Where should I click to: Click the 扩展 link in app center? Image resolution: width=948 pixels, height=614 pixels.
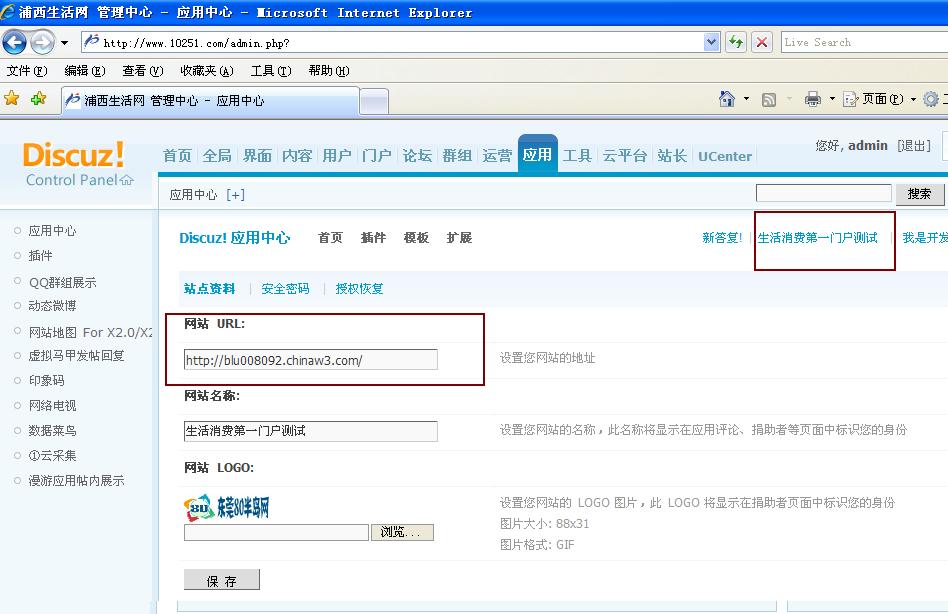(x=459, y=238)
